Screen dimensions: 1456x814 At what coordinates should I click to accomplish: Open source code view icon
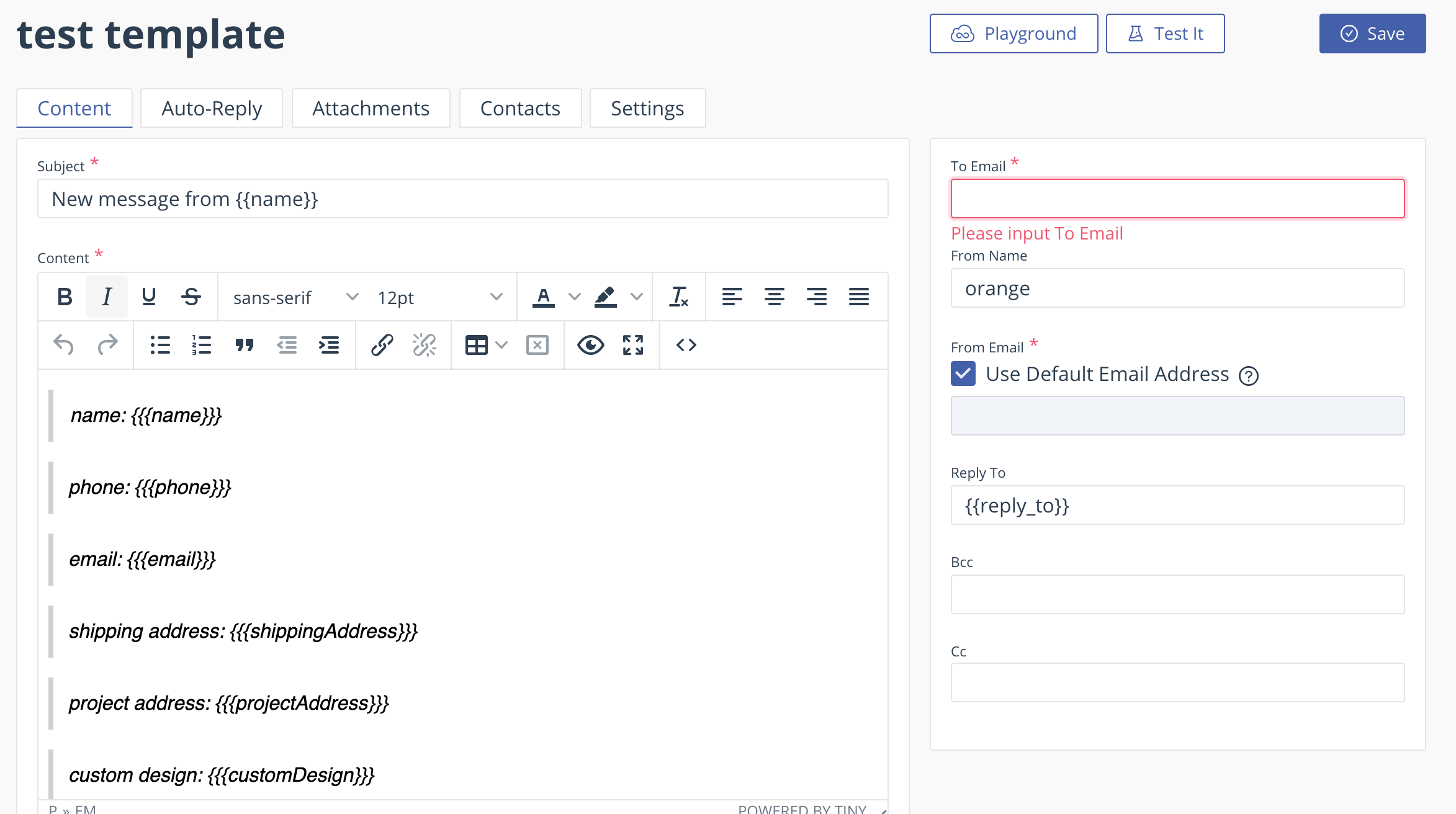pyautogui.click(x=686, y=345)
